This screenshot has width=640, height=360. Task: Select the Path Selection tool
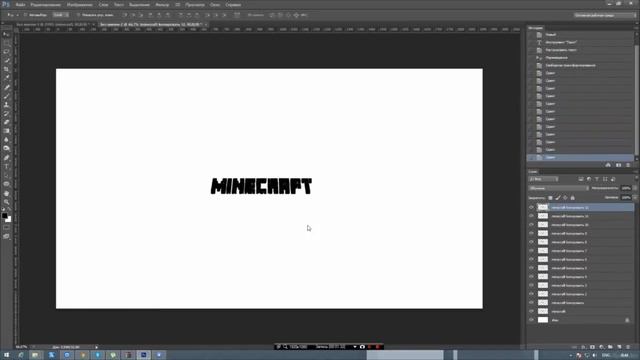pyautogui.click(x=6, y=176)
